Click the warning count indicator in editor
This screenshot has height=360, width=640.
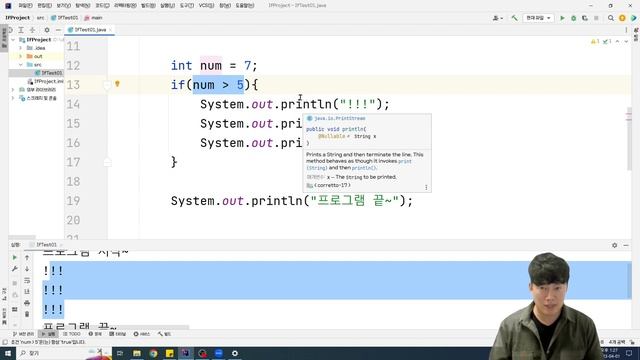tap(595, 42)
